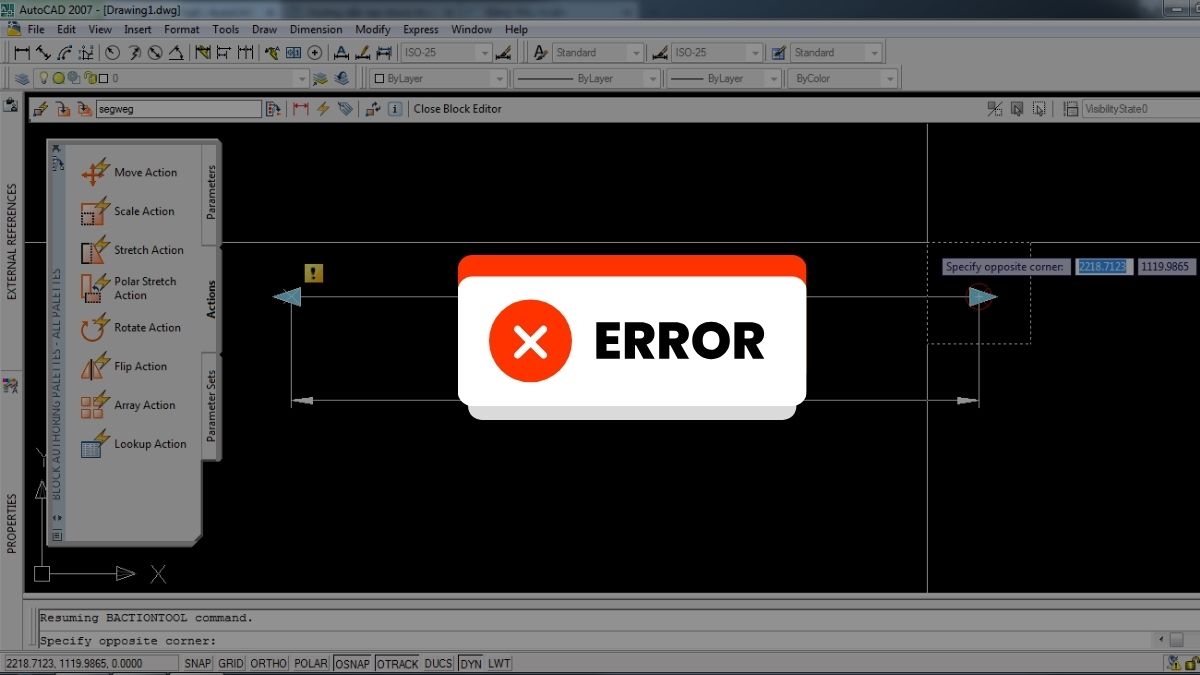This screenshot has width=1200, height=675.
Task: Choose the Stretch Action tool
Action: (x=132, y=250)
